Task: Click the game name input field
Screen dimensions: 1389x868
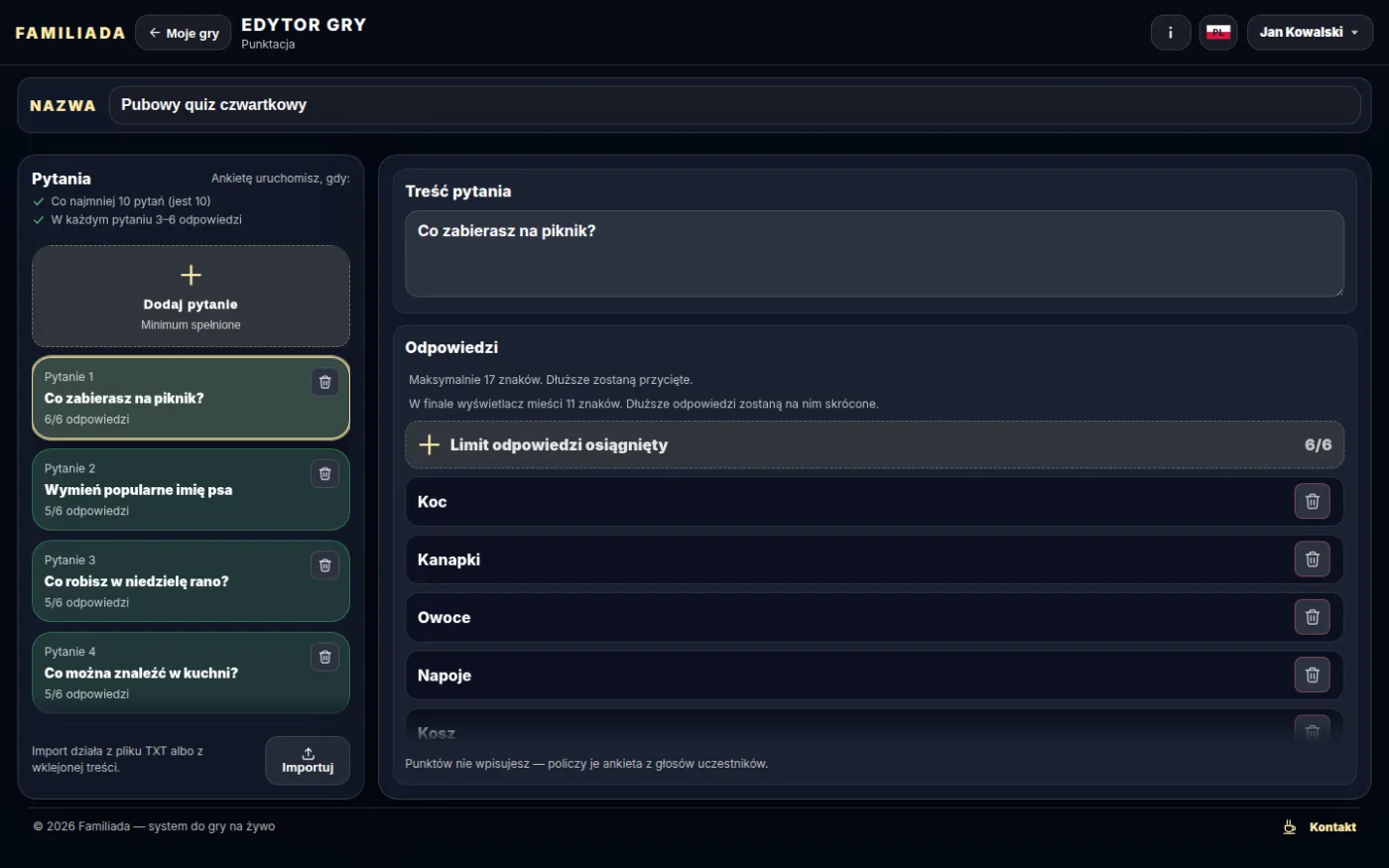Action: click(x=734, y=105)
